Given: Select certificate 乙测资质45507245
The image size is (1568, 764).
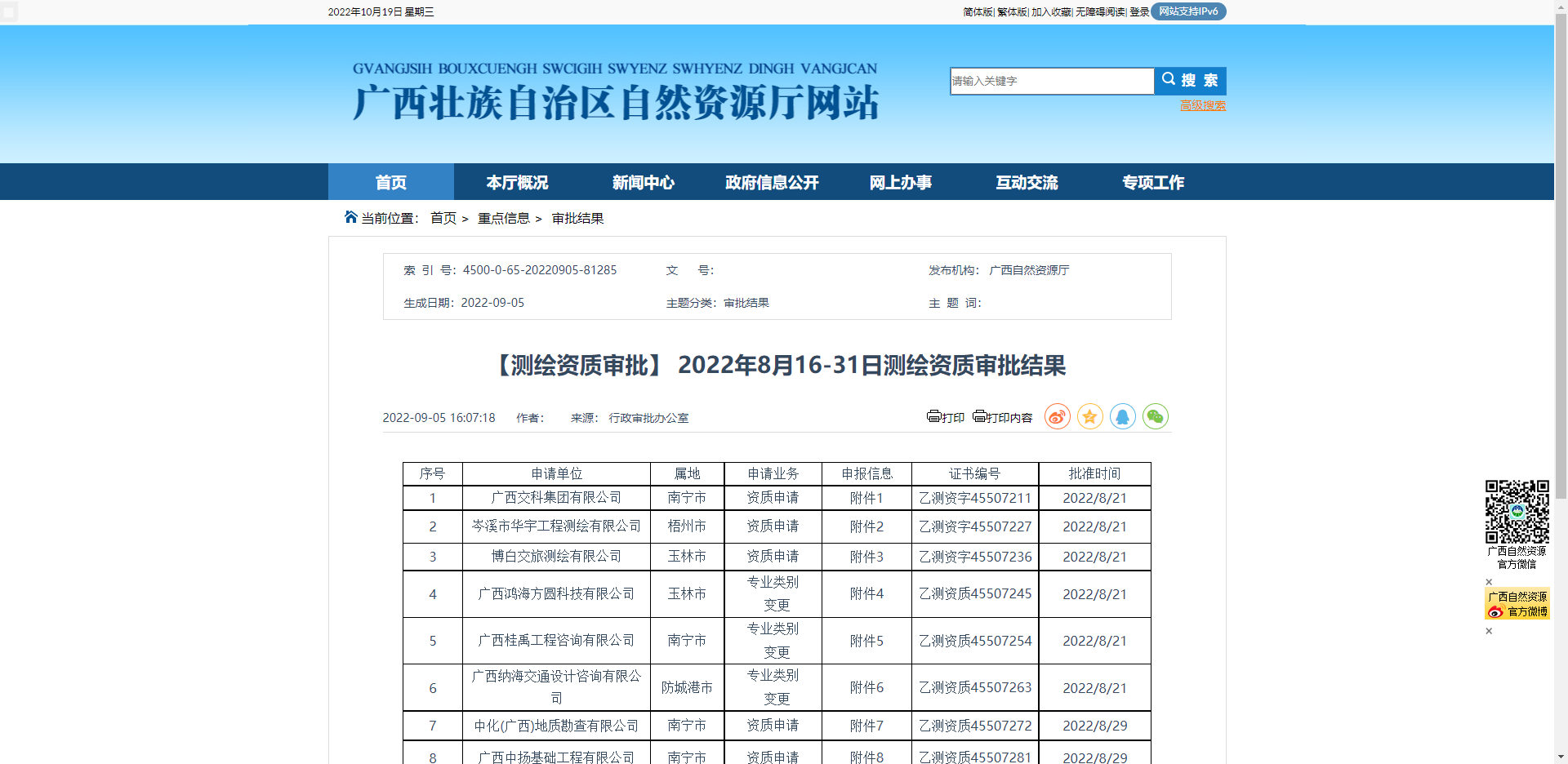Looking at the screenshot, I should click(975, 593).
